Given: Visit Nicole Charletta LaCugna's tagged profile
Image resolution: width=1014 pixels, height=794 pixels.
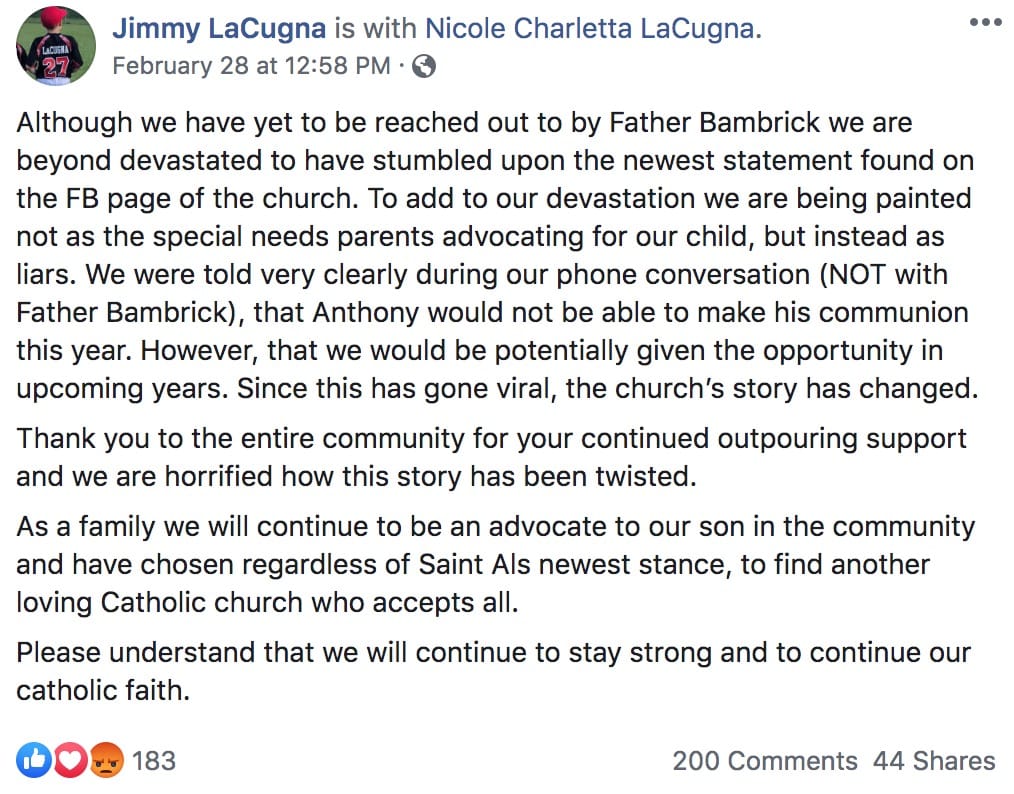Looking at the screenshot, I should [593, 28].
